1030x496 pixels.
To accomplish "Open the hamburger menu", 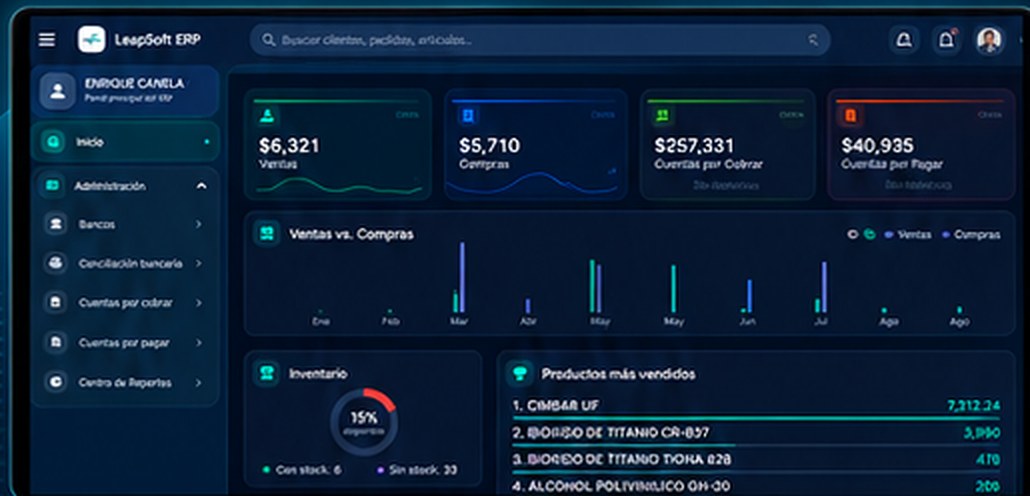I will [x=47, y=39].
